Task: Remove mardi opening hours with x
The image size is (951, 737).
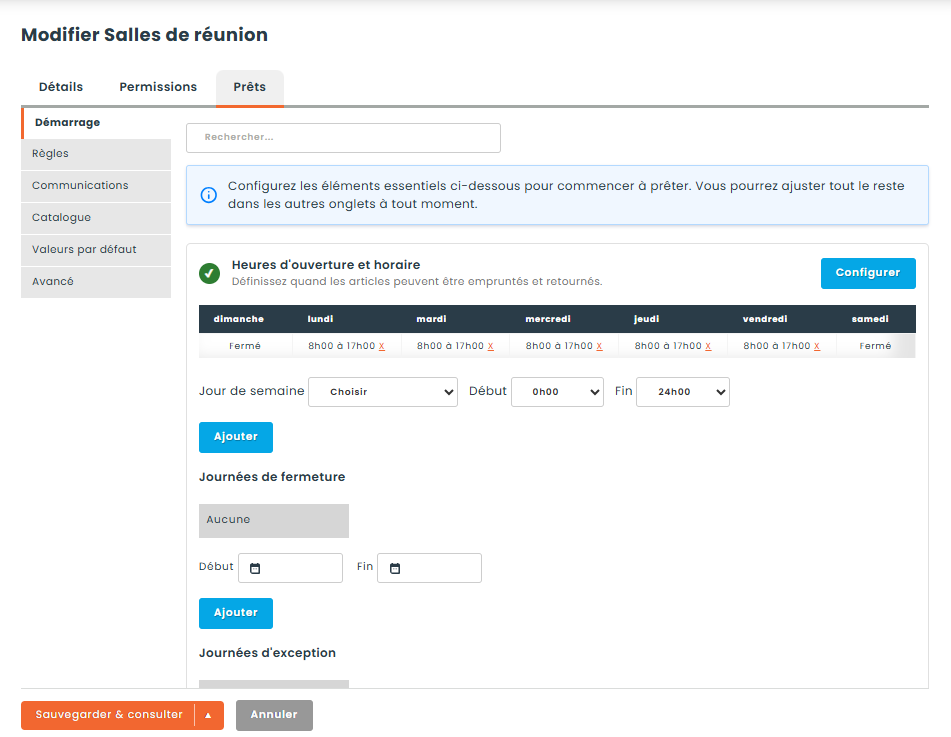Action: [x=490, y=346]
